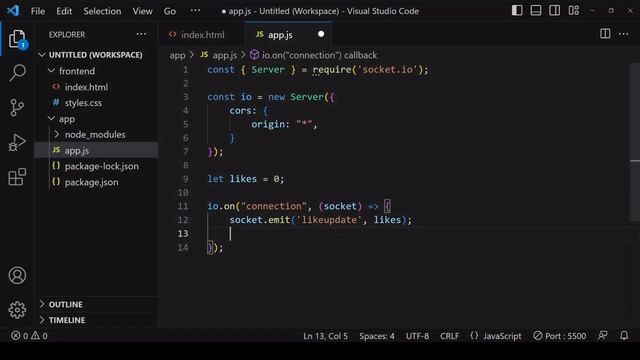Collapse the frontend folder
Image resolution: width=640 pixels, height=360 pixels.
pyautogui.click(x=77, y=71)
